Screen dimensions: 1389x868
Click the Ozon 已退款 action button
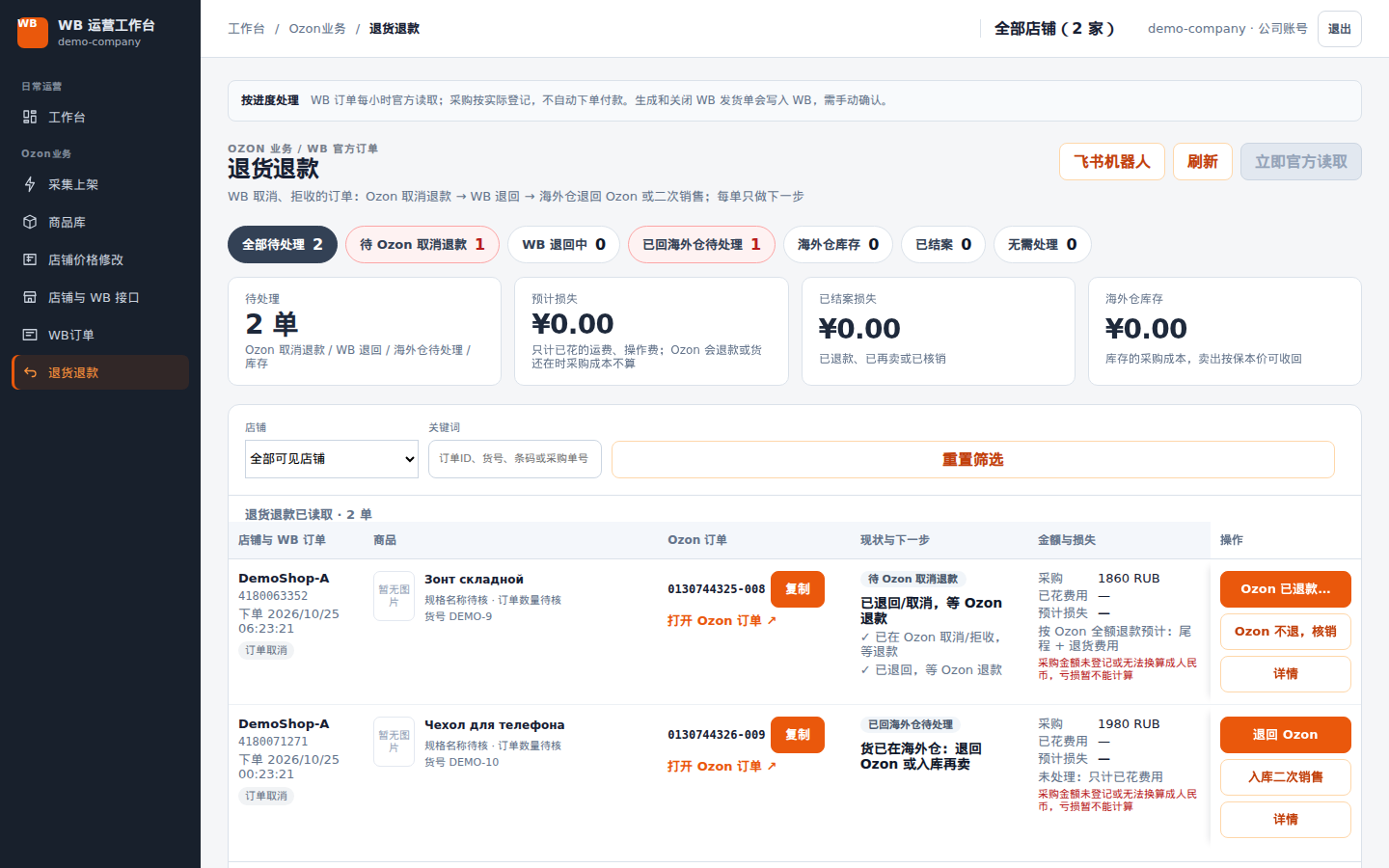coord(1286,589)
